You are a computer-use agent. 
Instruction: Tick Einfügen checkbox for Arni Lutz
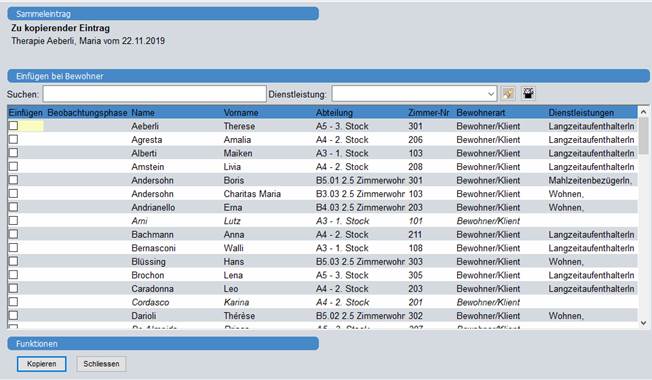[x=14, y=220]
